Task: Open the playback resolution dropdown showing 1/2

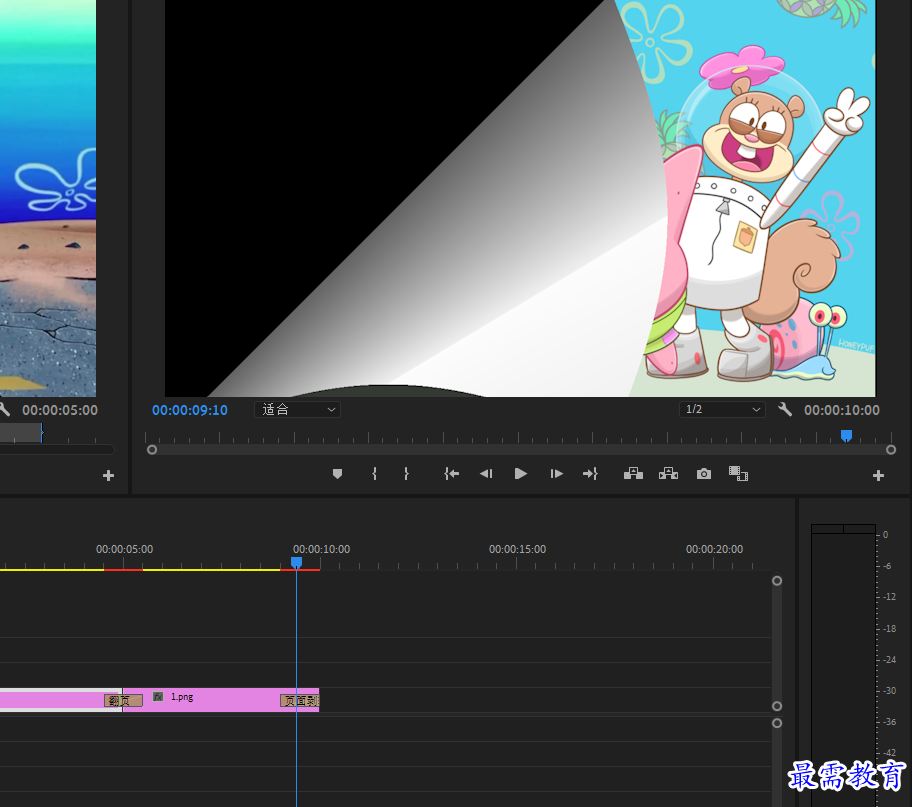Action: point(722,410)
